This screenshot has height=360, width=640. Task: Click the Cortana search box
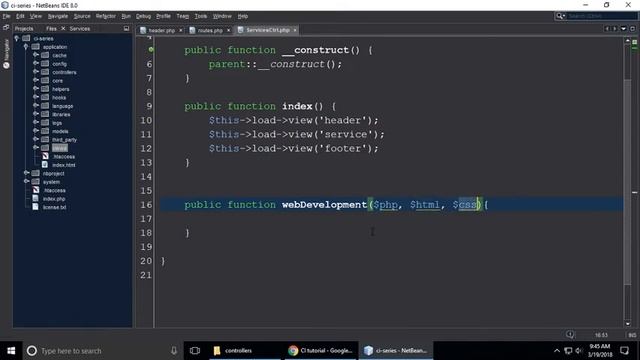coord(102,351)
